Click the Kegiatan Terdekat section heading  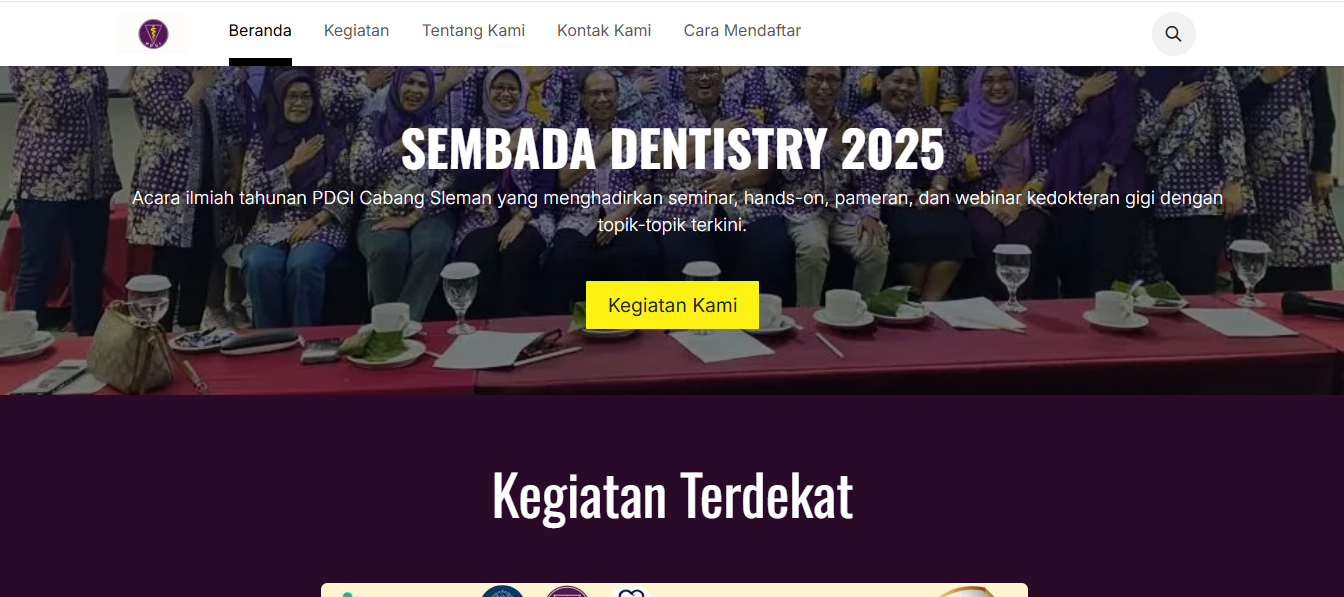coord(672,495)
